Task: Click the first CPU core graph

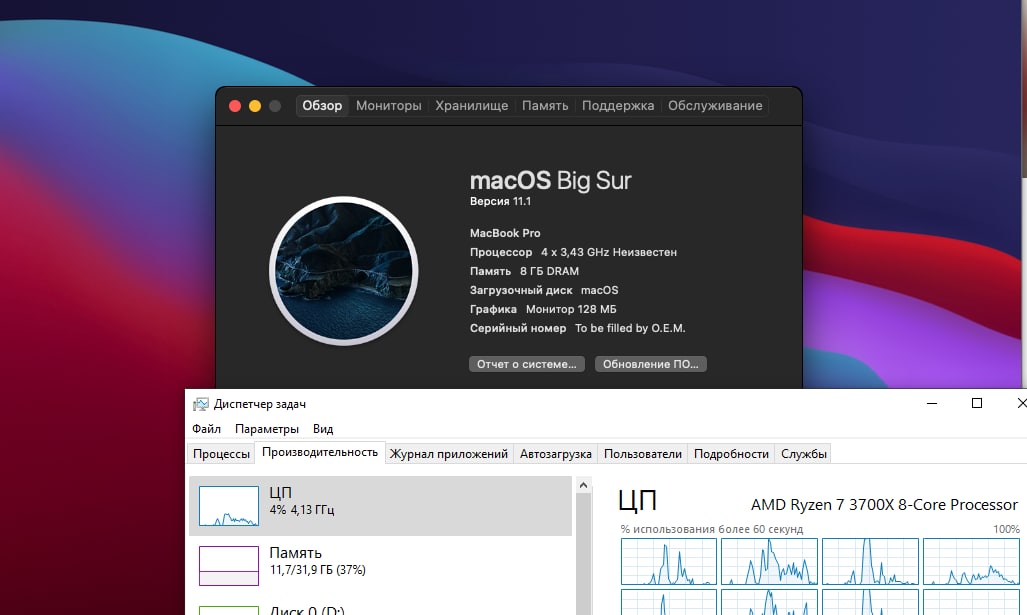Action: click(669, 561)
